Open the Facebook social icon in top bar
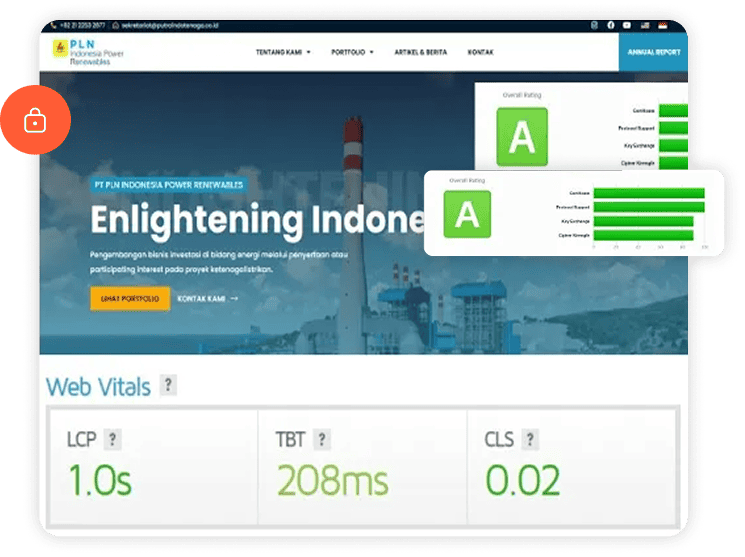The image size is (745, 557). click(611, 24)
